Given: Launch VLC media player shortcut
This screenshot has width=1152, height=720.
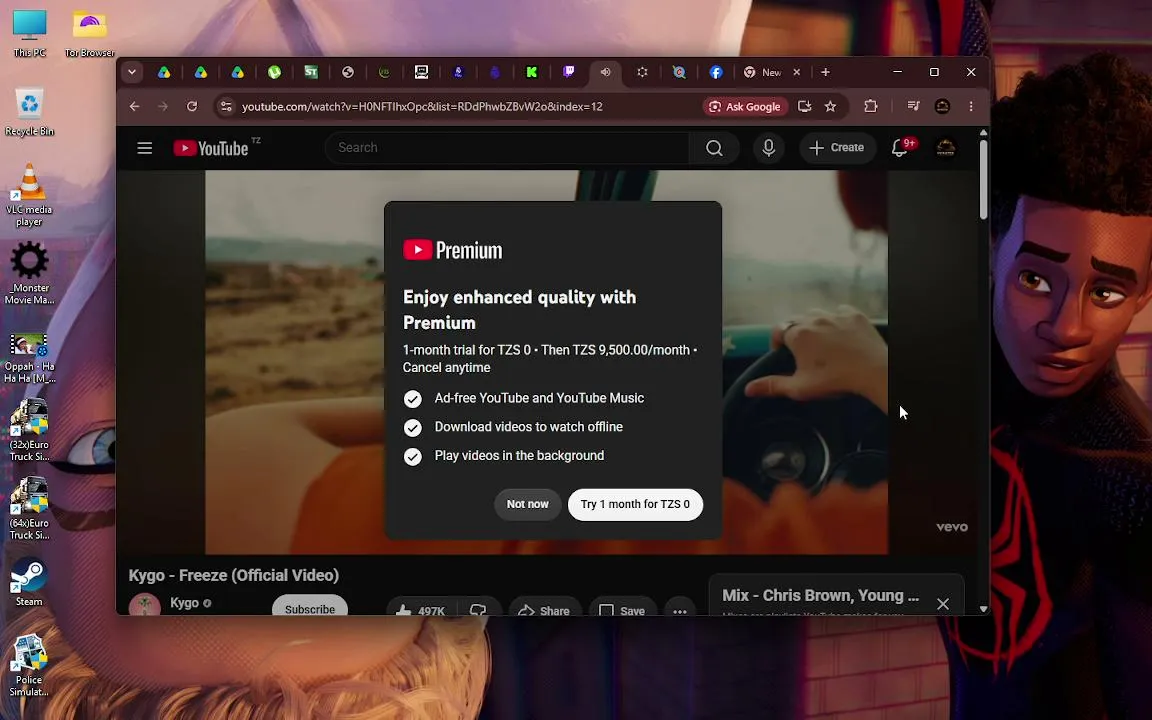Looking at the screenshot, I should click(x=29, y=195).
